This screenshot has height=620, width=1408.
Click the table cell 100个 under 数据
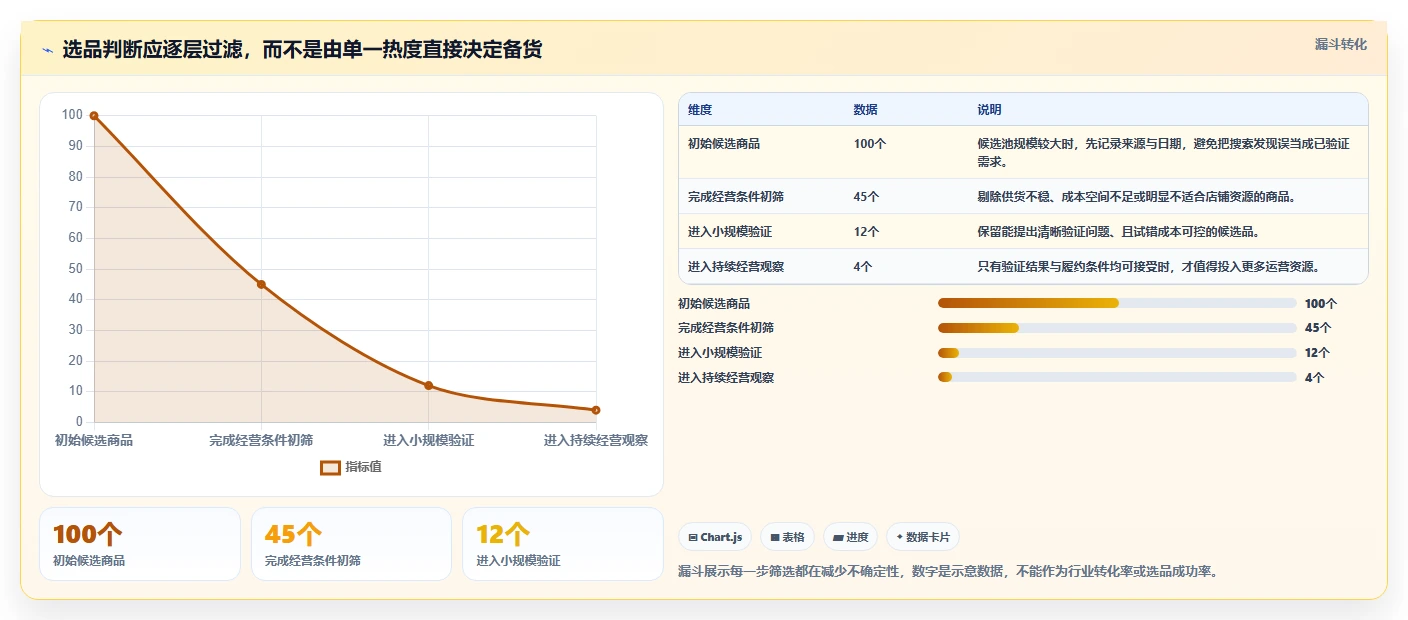pyautogui.click(x=870, y=144)
